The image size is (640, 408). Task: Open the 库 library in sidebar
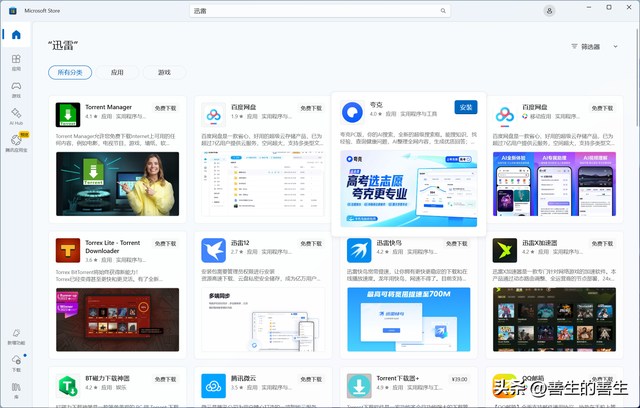click(x=16, y=390)
